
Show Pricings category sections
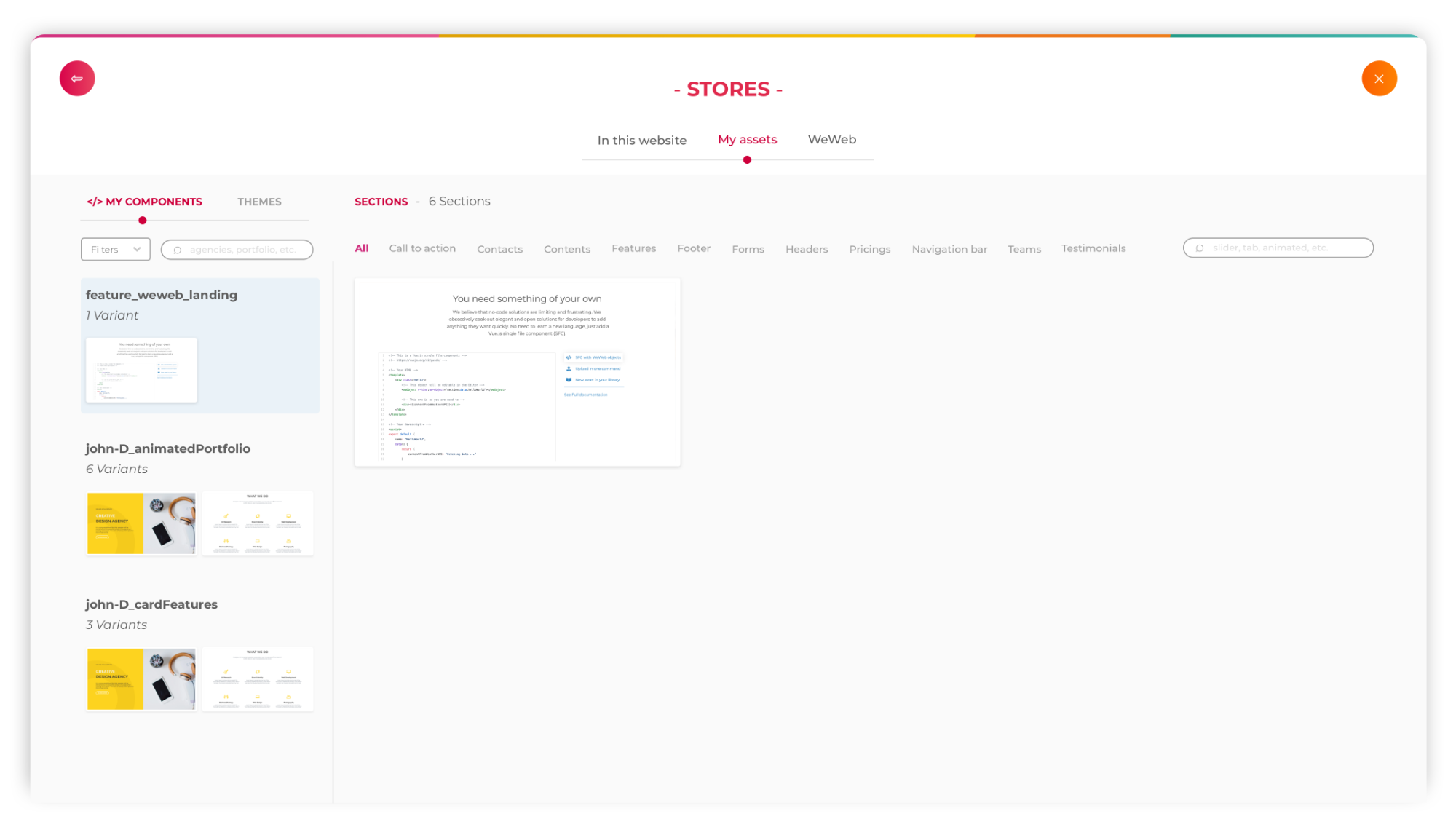click(x=869, y=249)
